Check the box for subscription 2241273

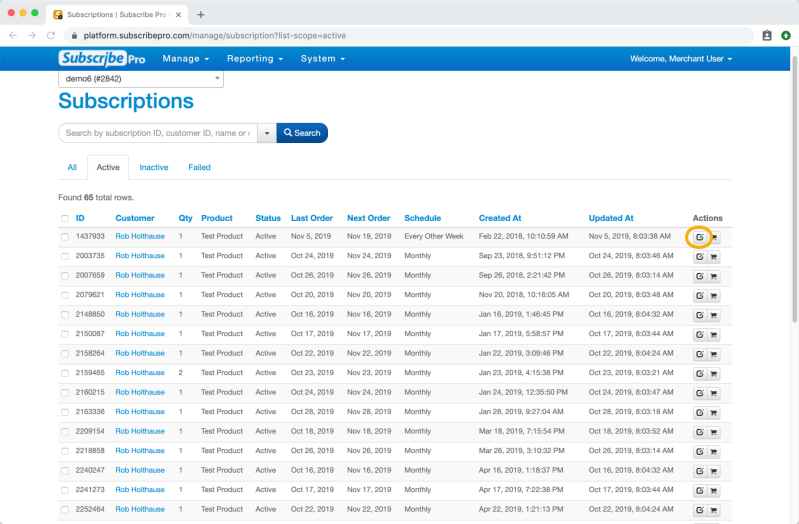click(65, 490)
